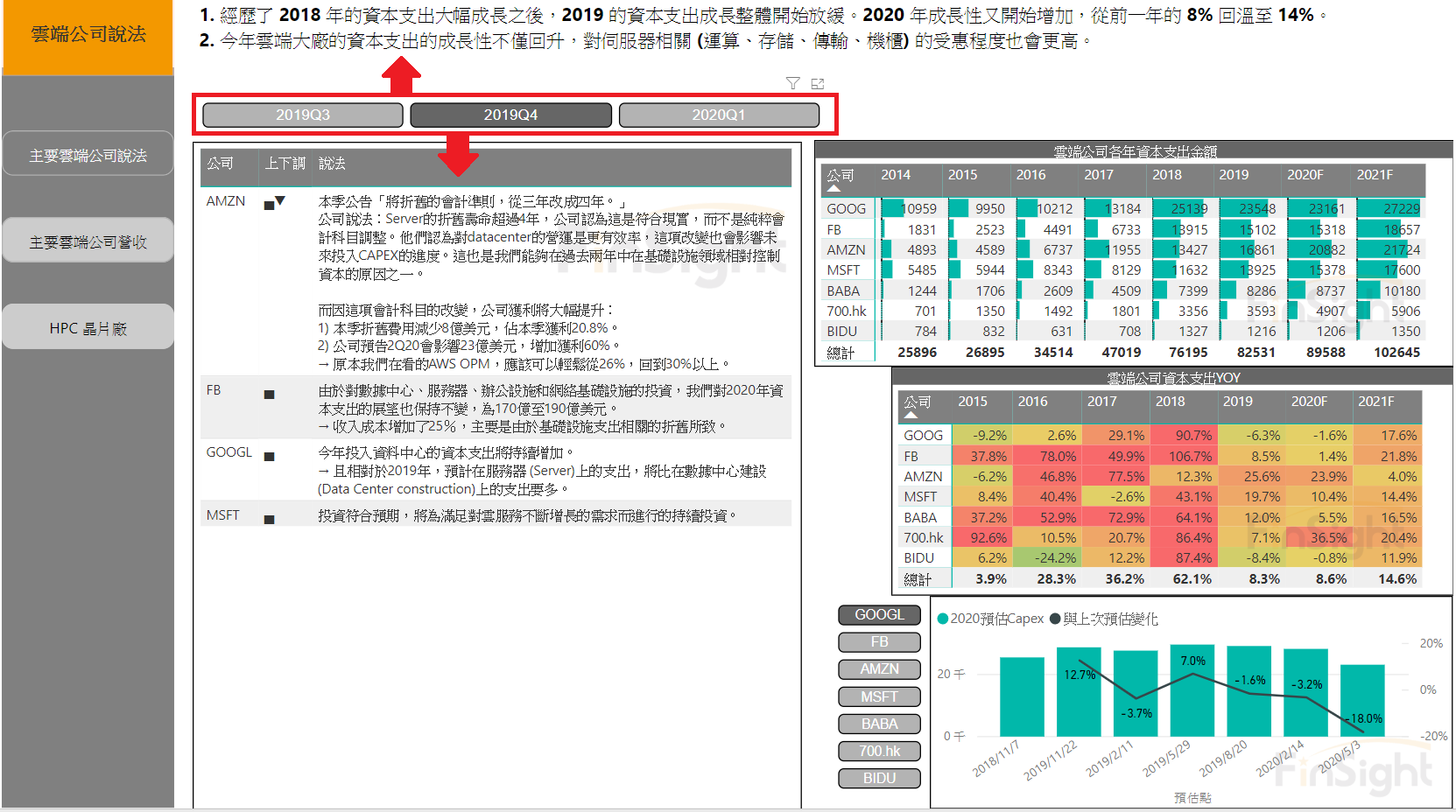This screenshot has width=1456, height=812.
Task: Toggle sort arrow under 公司 in YOY table
Action: 911,415
